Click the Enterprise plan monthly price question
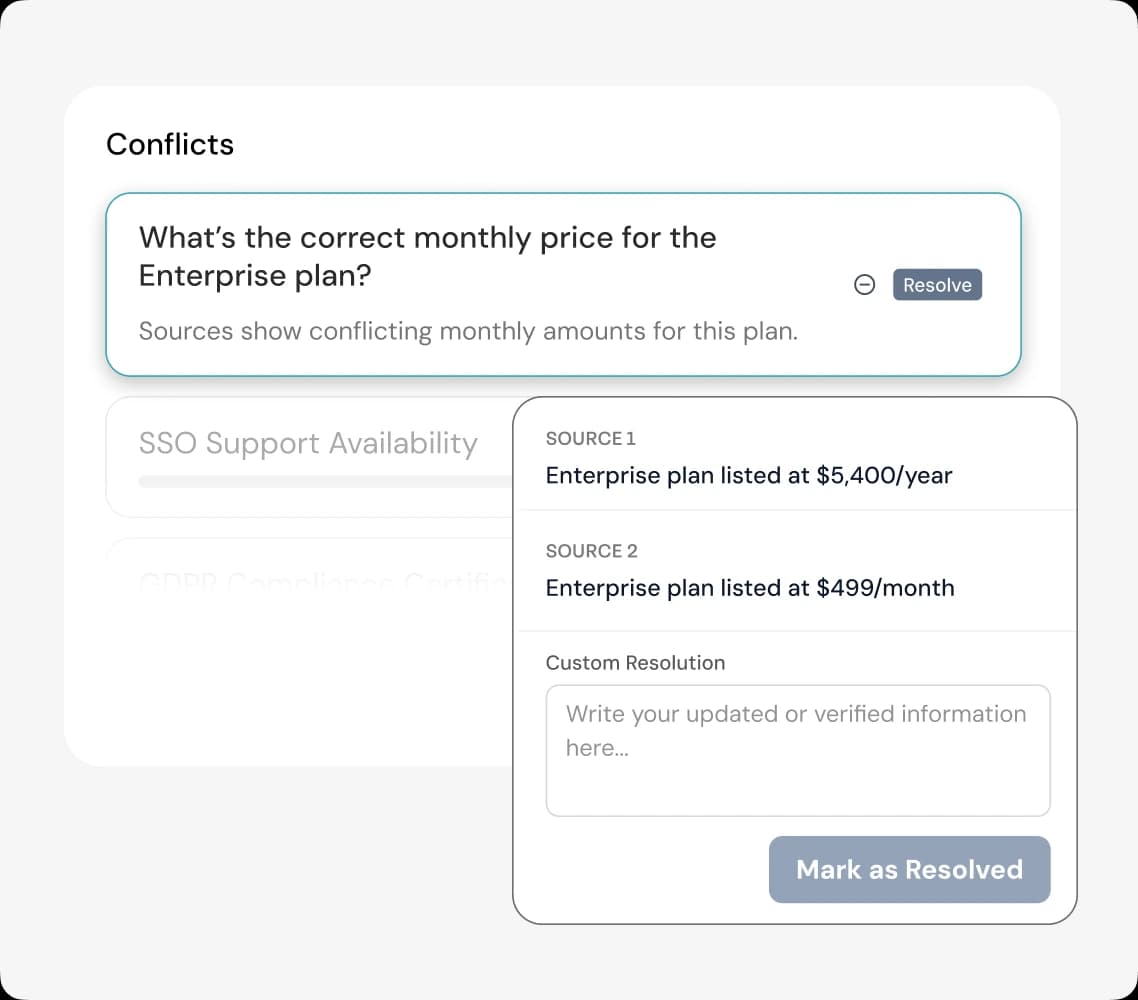 coord(427,256)
